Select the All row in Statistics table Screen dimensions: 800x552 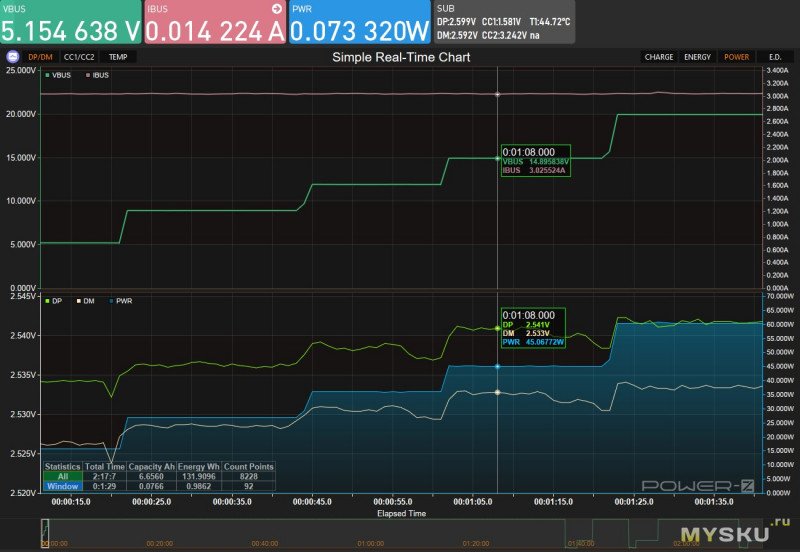point(63,476)
